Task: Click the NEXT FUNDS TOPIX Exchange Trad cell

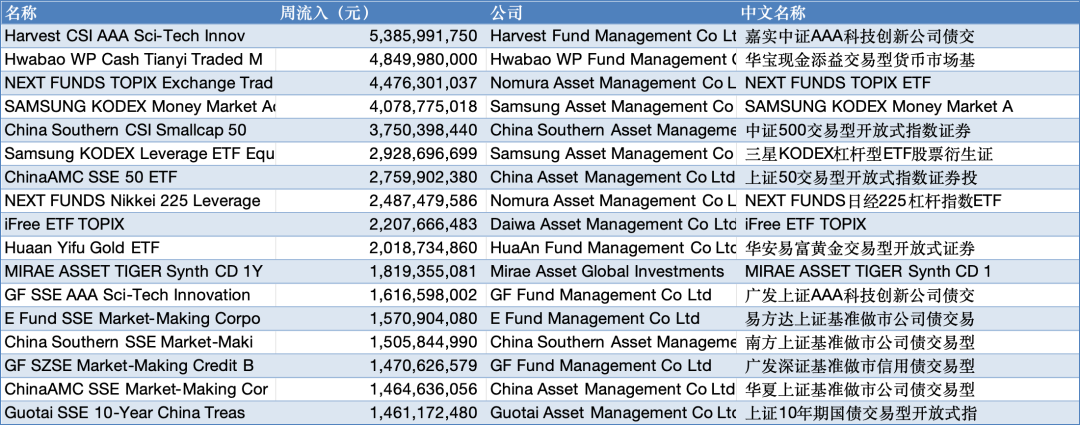Action: pyautogui.click(x=138, y=83)
